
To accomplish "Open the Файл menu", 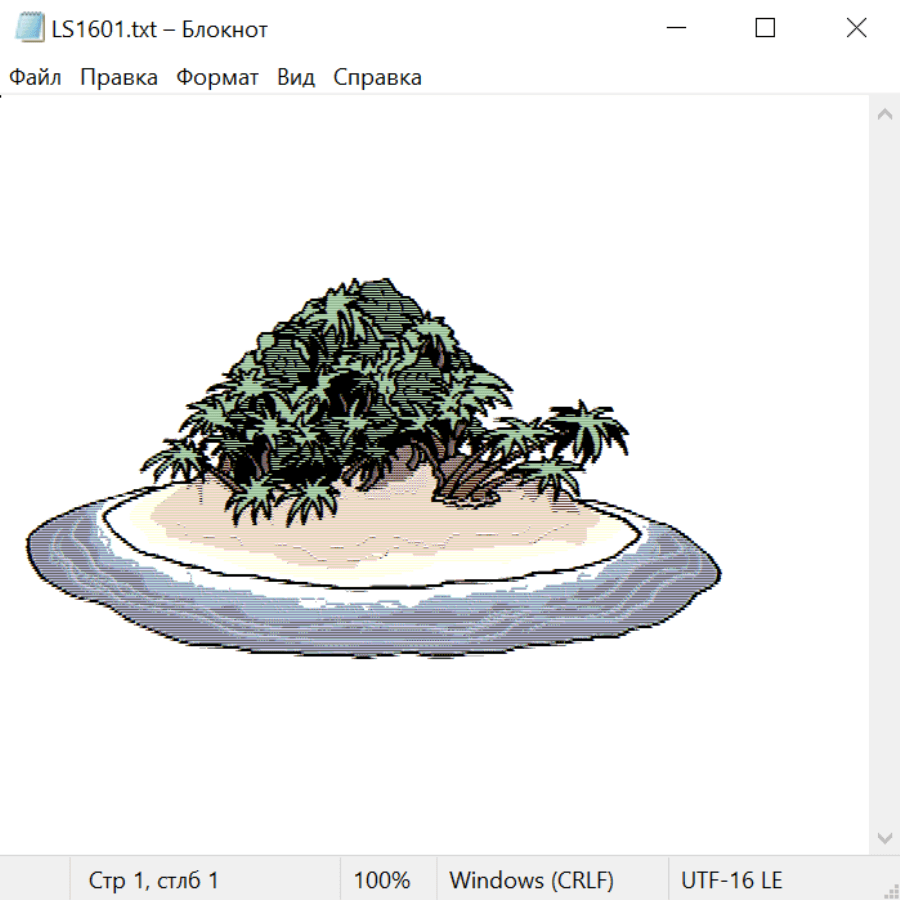I will click(x=36, y=78).
